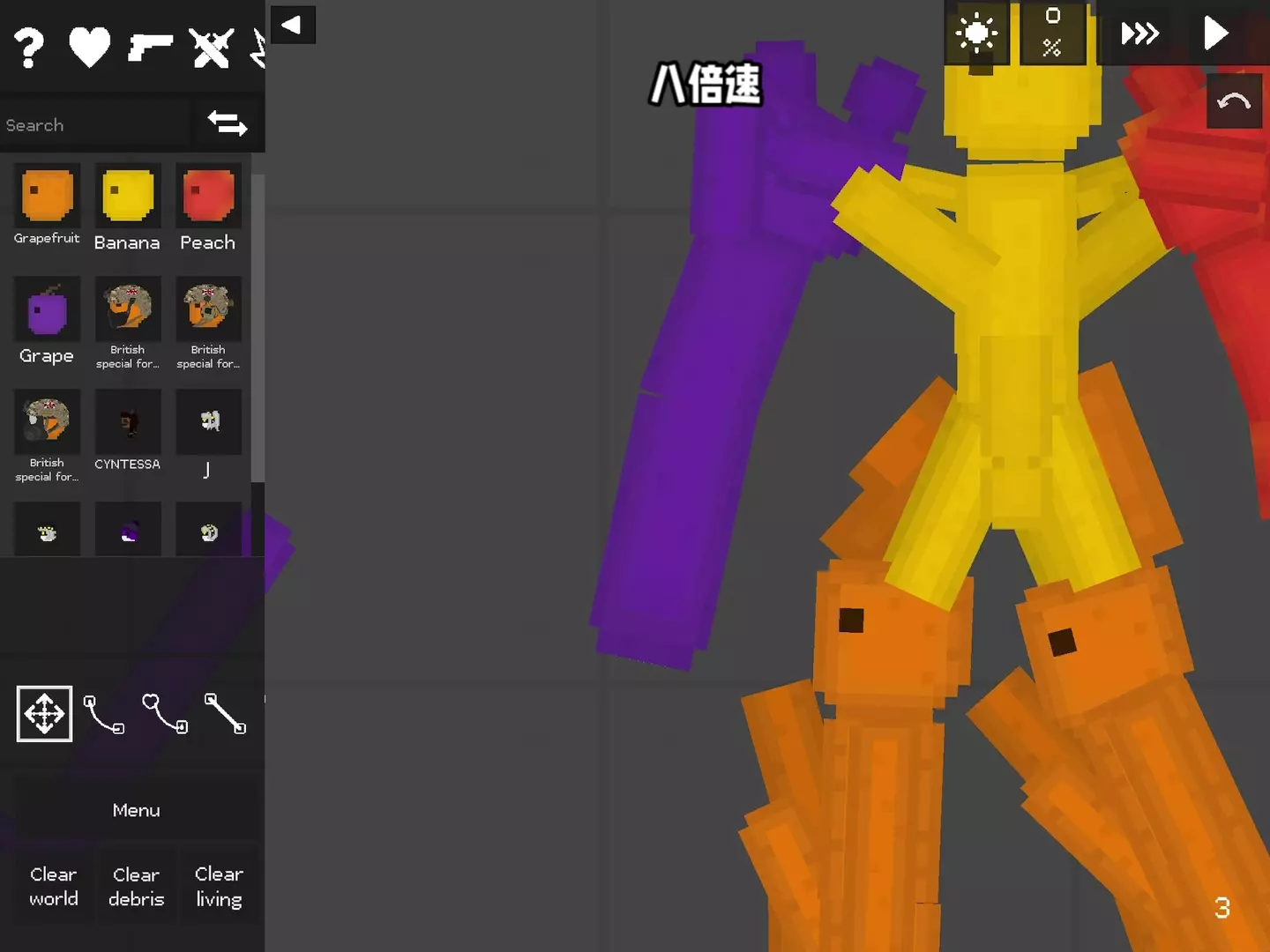Open the question mark help category

point(29,48)
